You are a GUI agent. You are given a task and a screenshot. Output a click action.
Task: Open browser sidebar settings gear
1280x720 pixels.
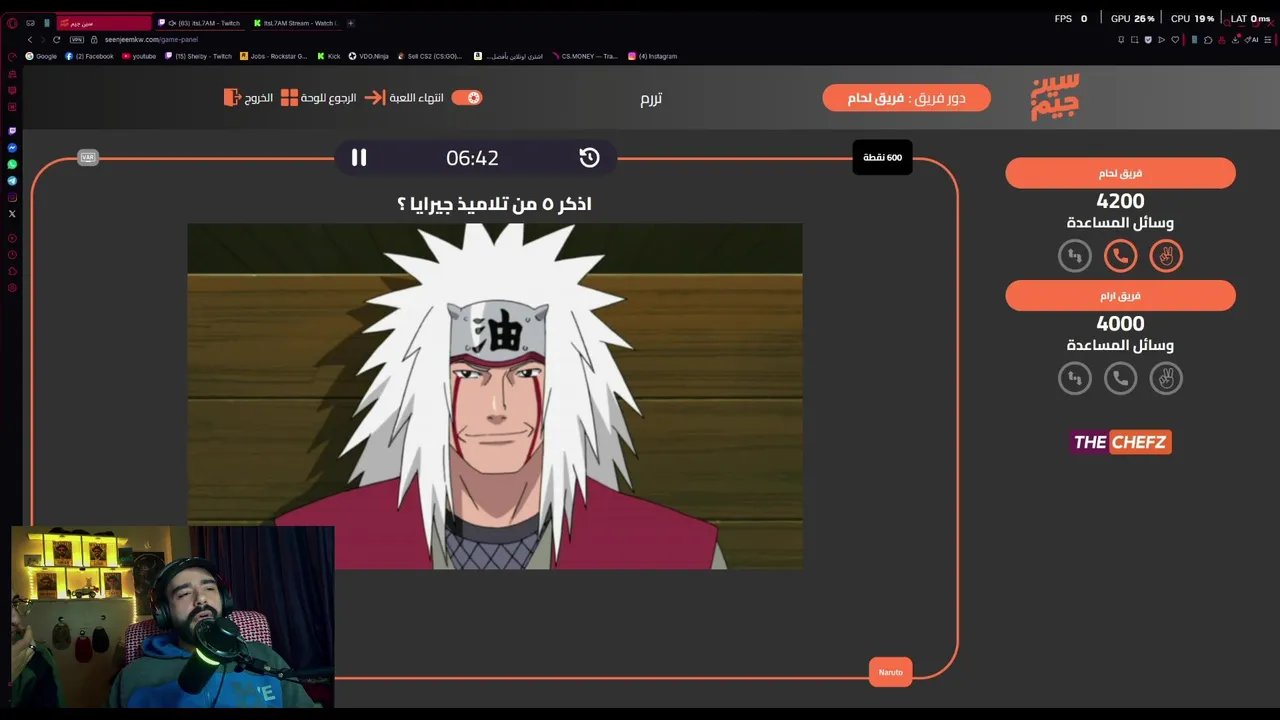coord(12,288)
